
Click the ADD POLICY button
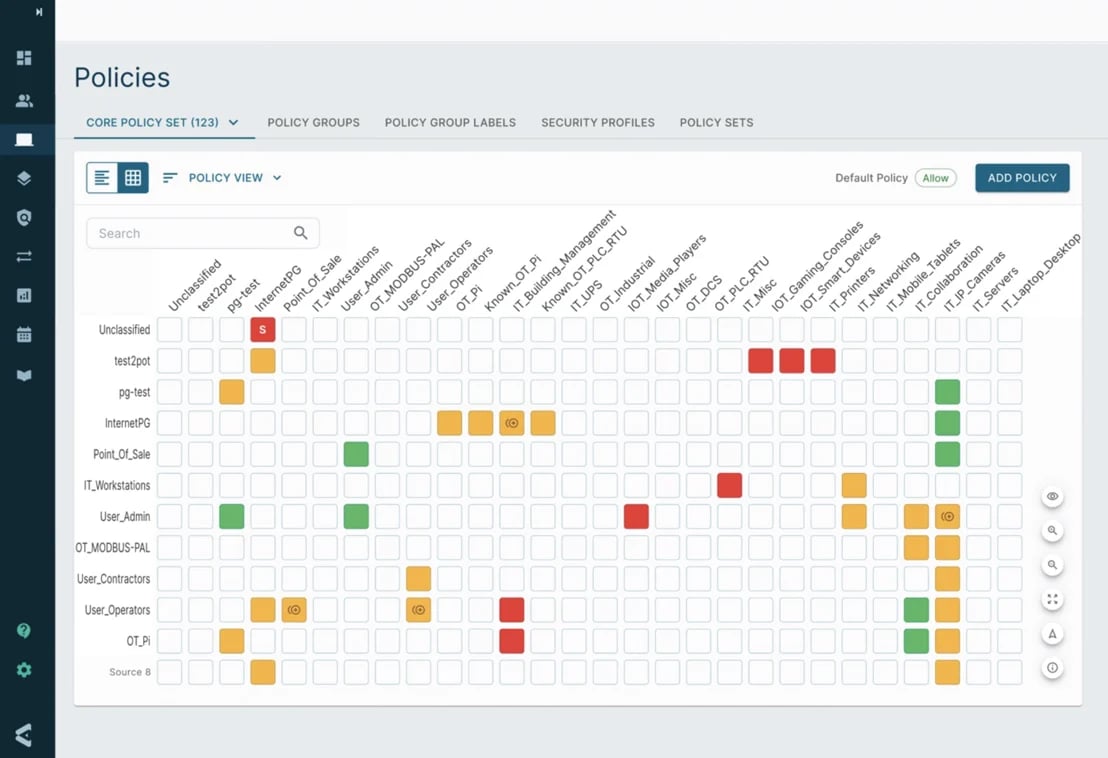(1022, 177)
